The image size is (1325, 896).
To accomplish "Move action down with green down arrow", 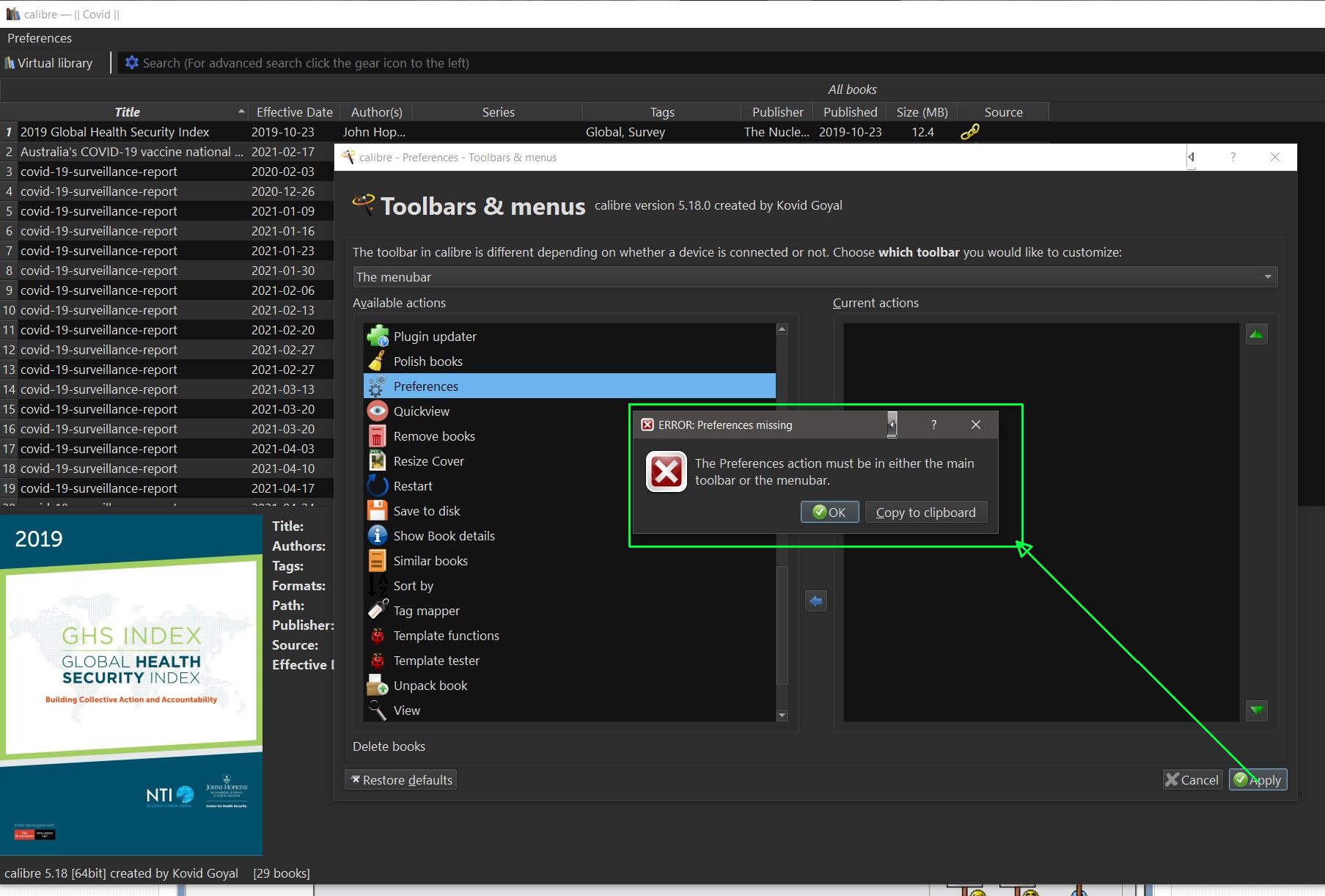I will [x=1257, y=710].
